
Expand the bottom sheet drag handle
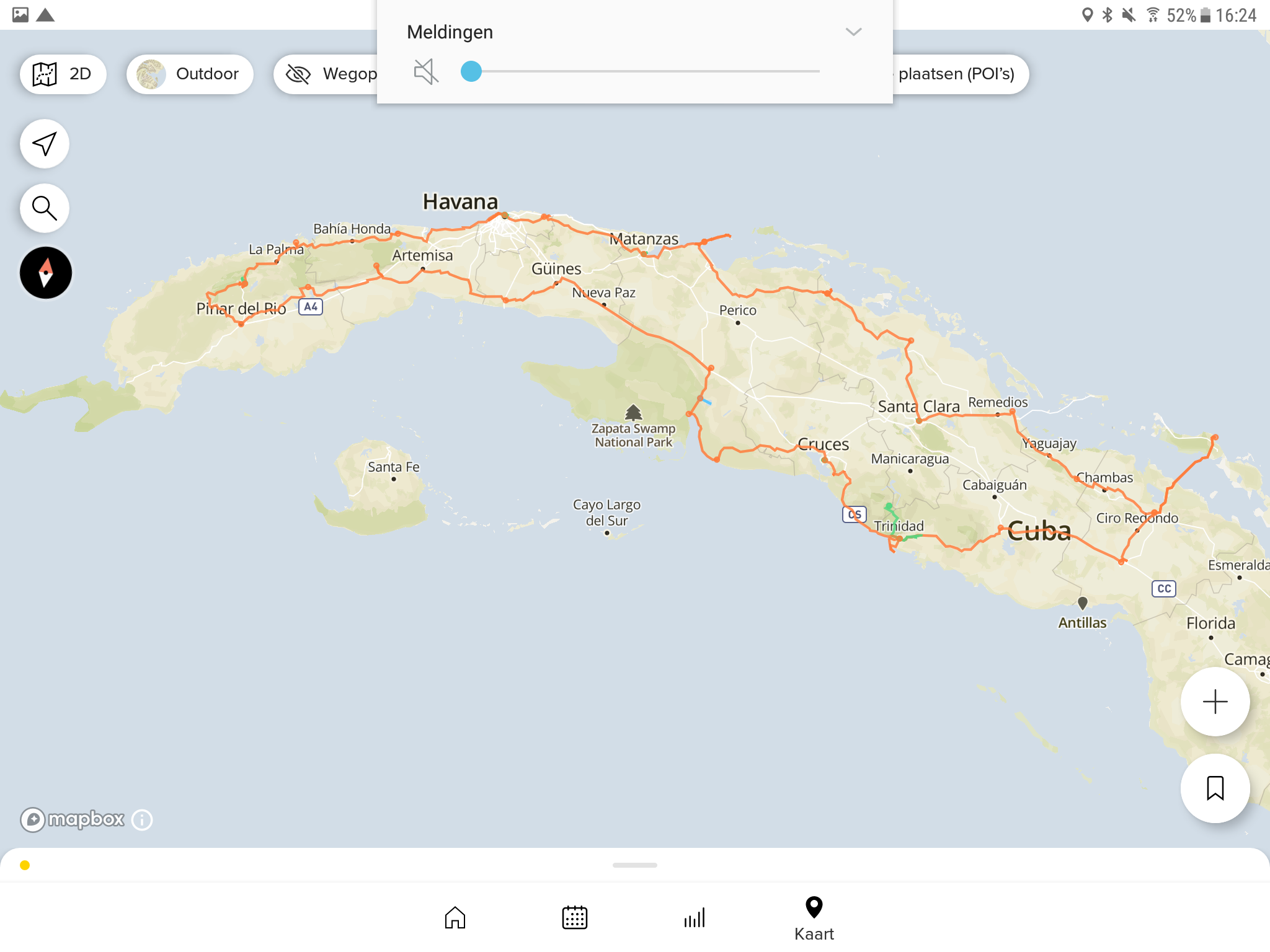point(634,865)
